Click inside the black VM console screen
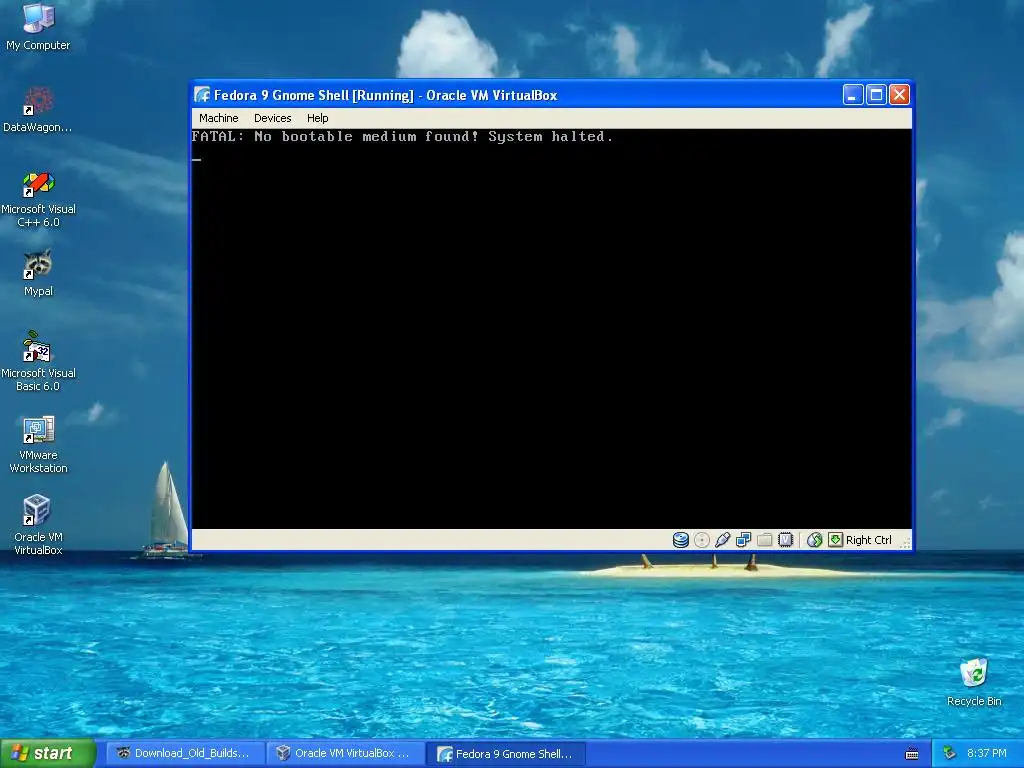Image resolution: width=1024 pixels, height=768 pixels. pos(551,329)
